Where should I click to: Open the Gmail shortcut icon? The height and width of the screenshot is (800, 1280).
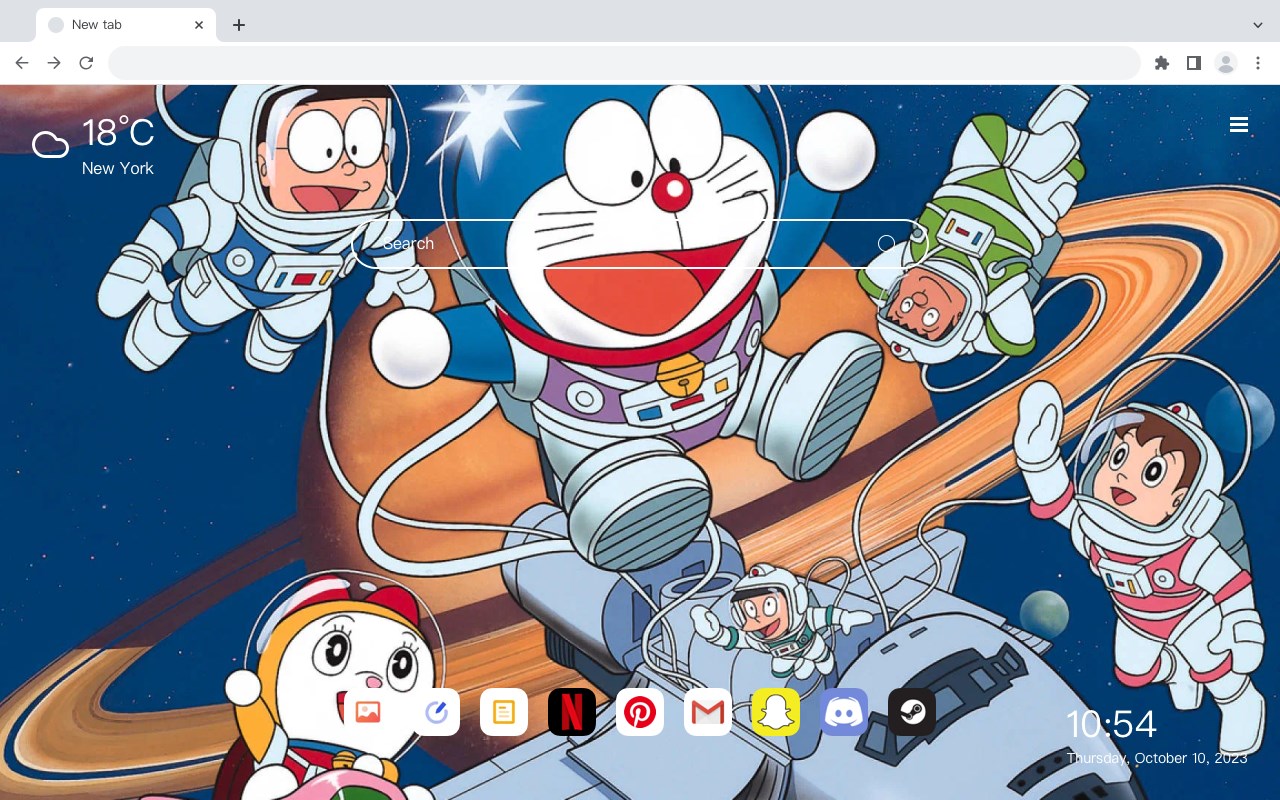tap(708, 712)
